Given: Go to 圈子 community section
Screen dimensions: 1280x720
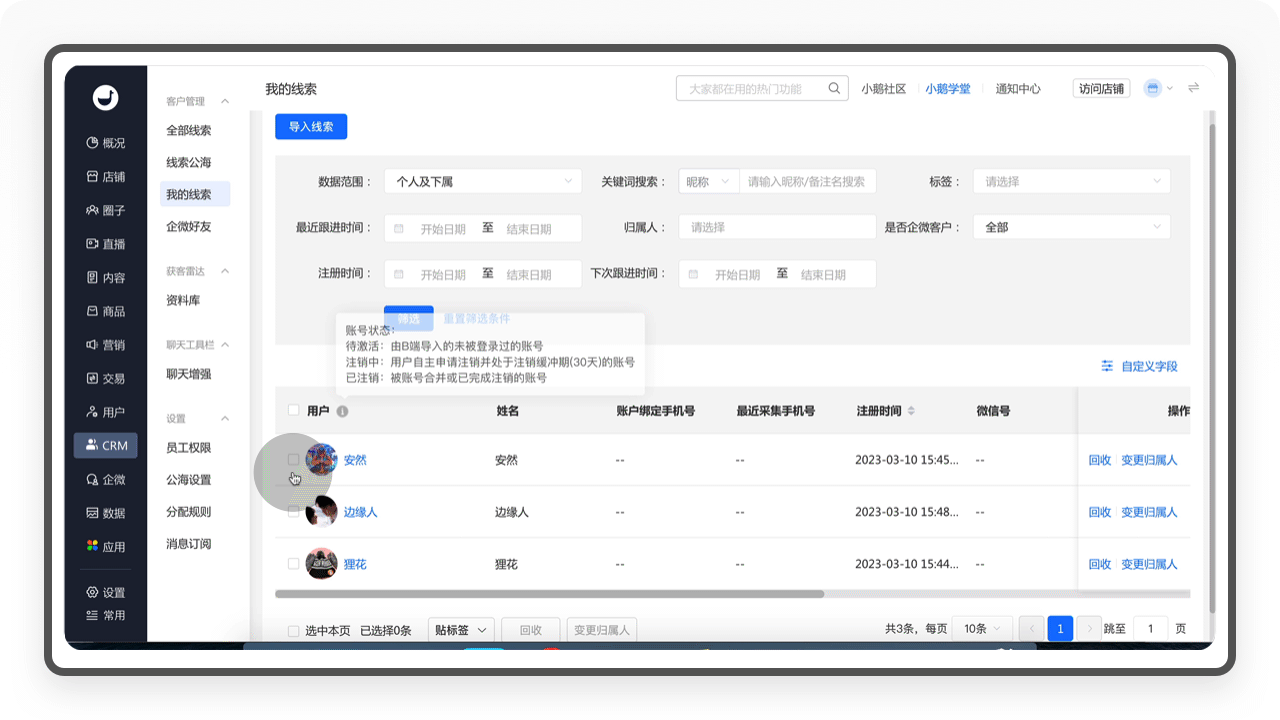Looking at the screenshot, I should [x=106, y=211].
